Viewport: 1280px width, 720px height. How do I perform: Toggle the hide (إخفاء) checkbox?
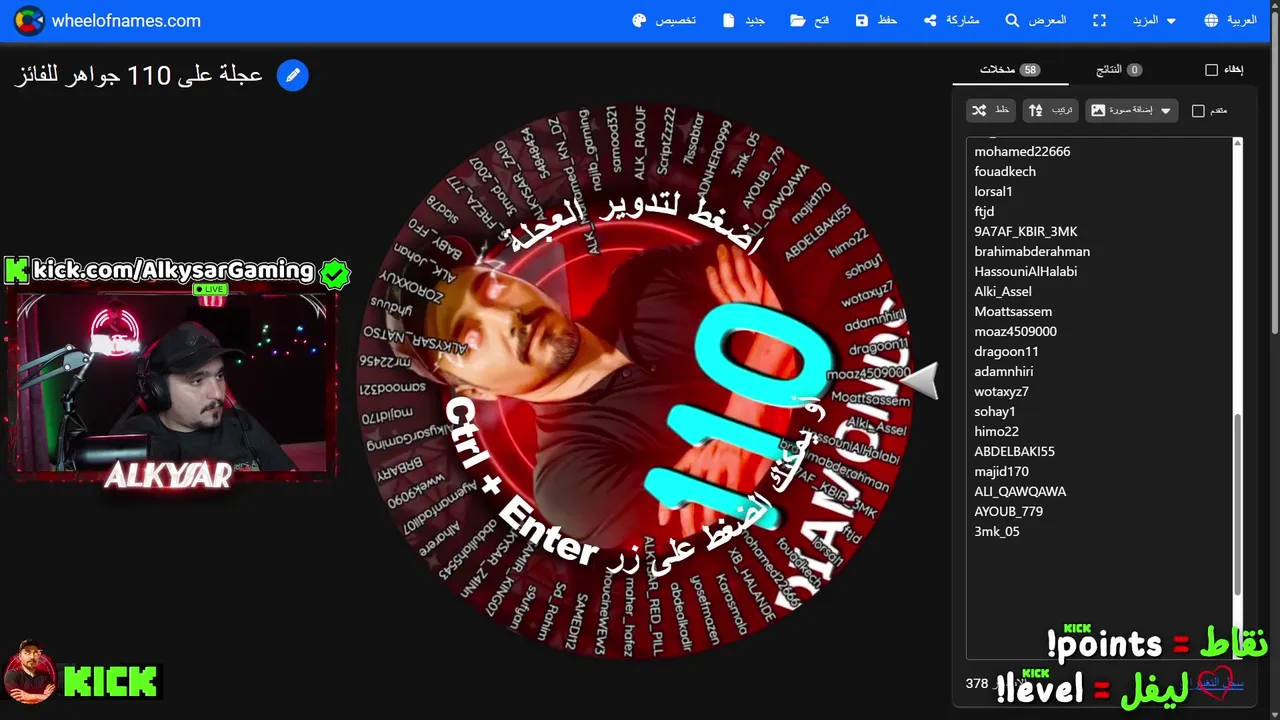[1211, 70]
